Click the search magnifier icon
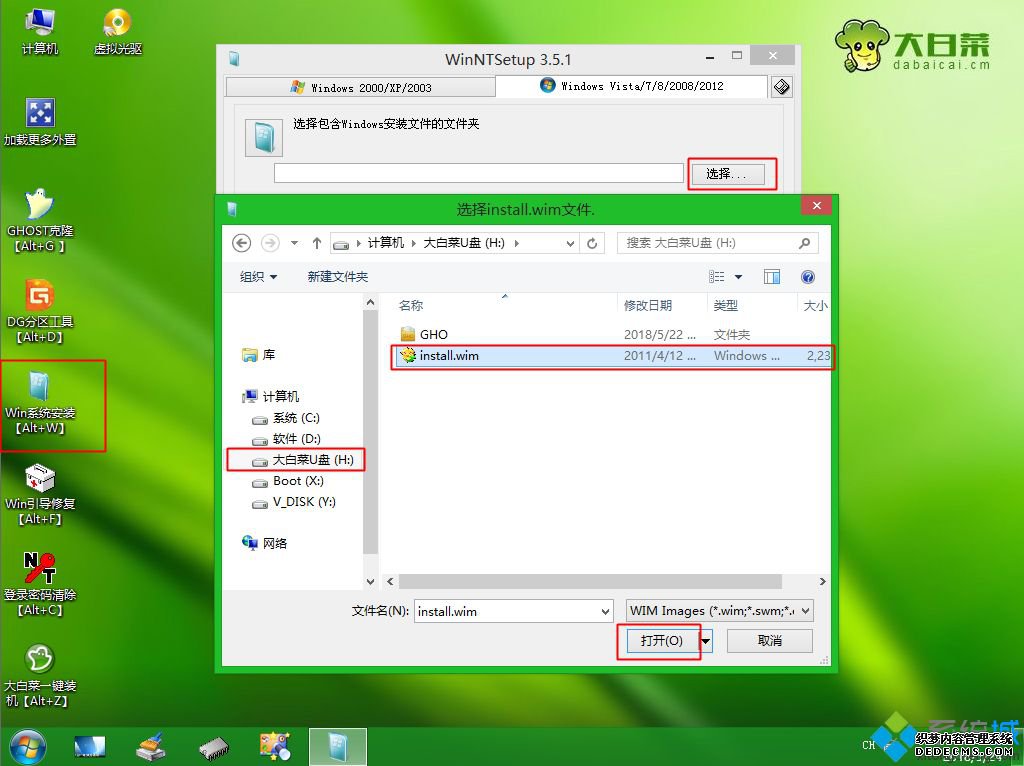 (x=805, y=243)
